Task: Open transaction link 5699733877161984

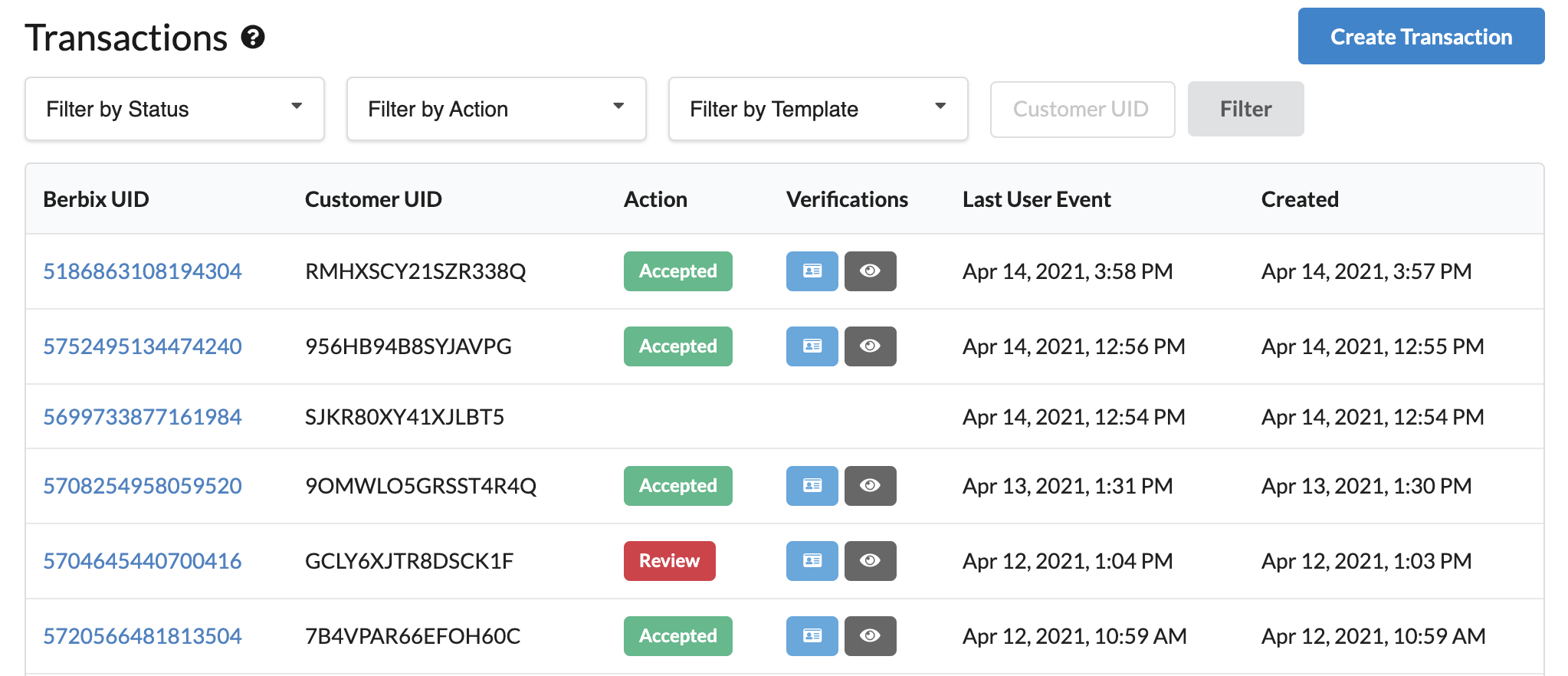Action: [143, 417]
